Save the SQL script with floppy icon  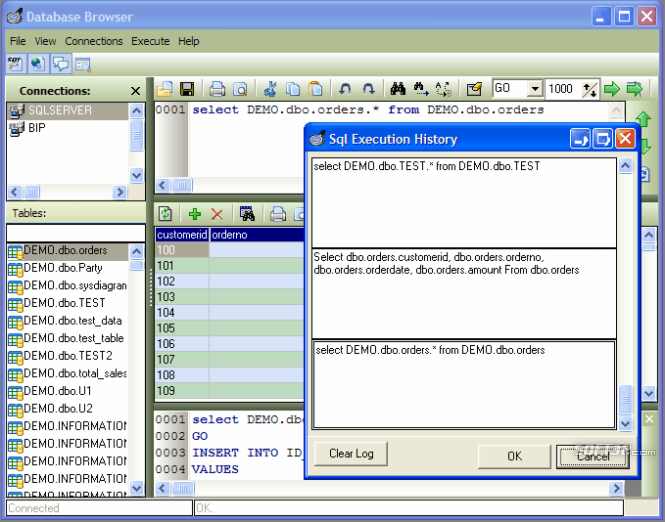[x=187, y=89]
